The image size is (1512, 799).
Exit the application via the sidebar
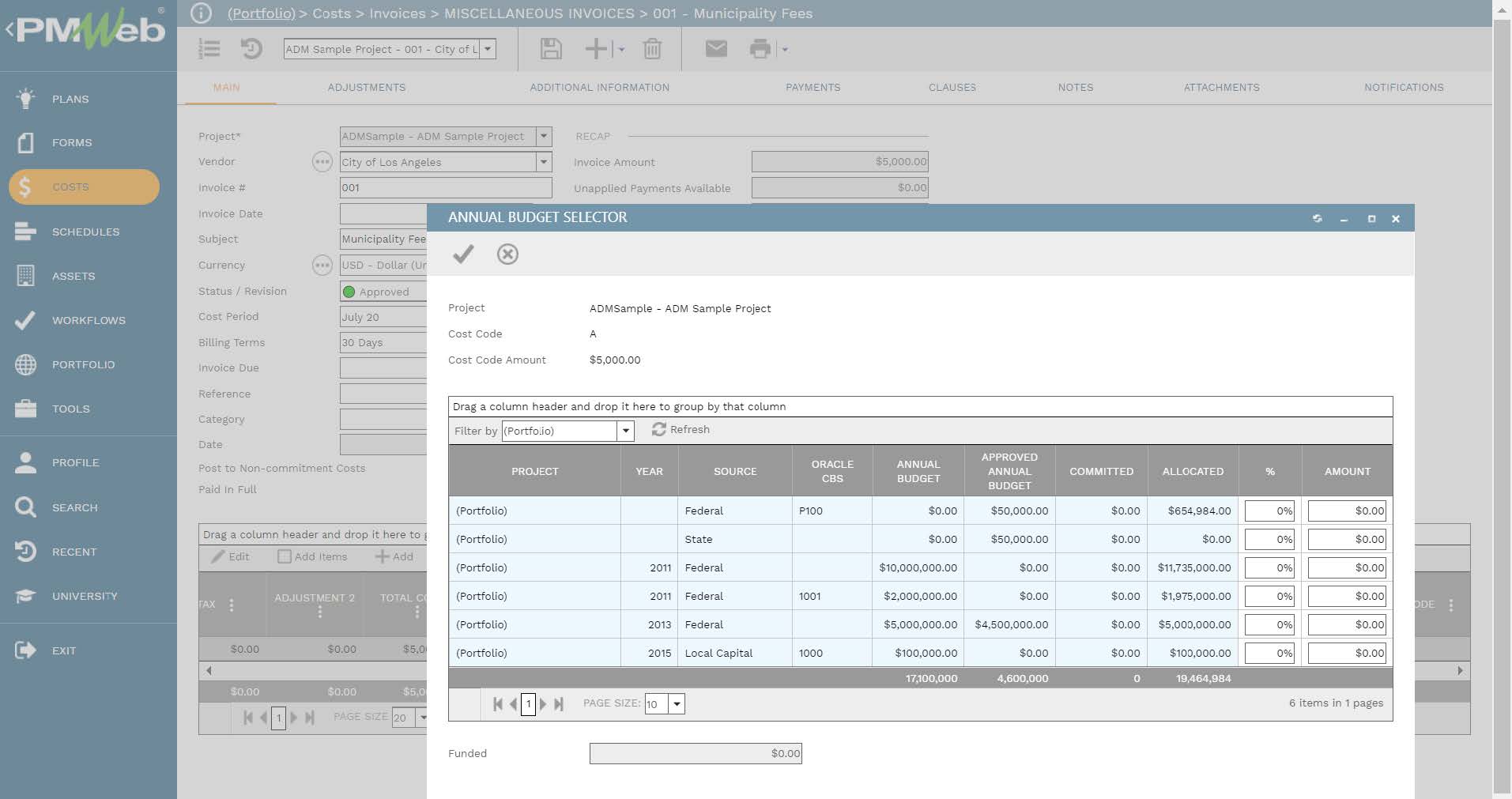(64, 650)
